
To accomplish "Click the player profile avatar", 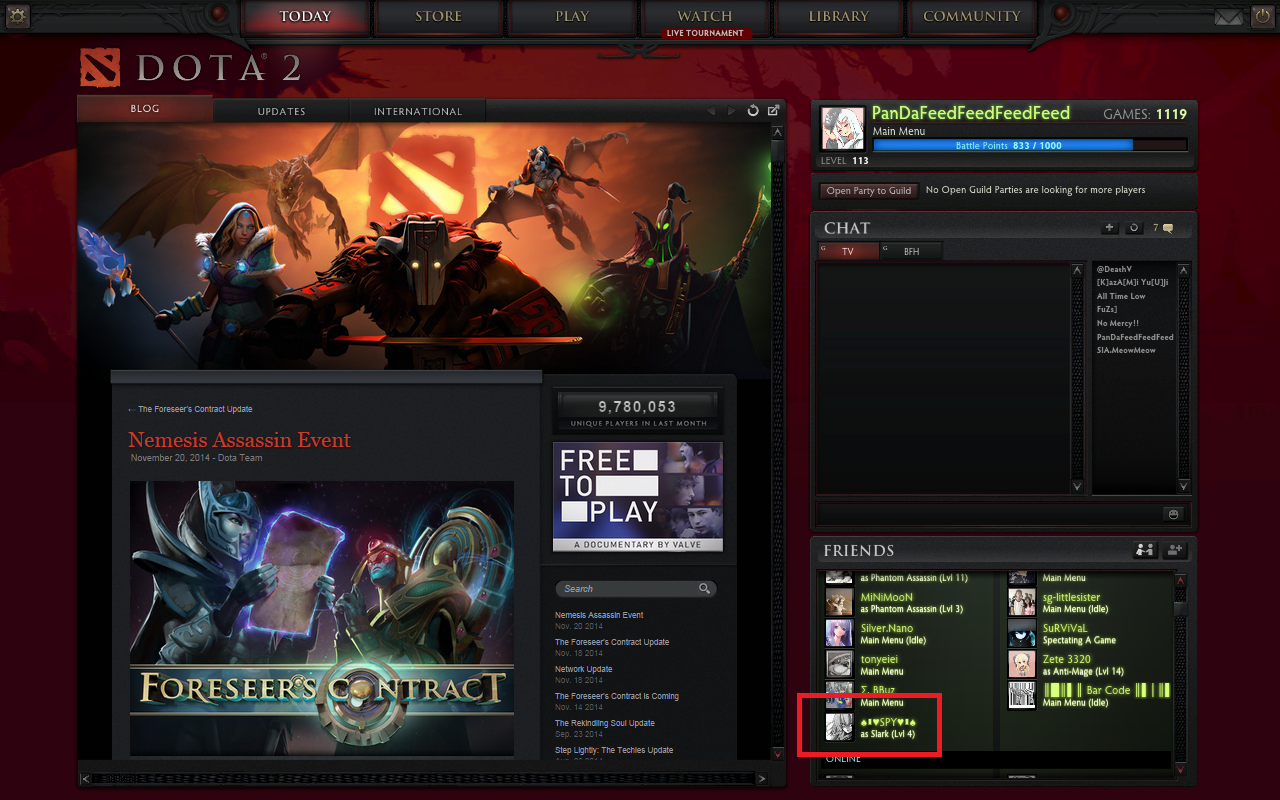I will point(842,128).
